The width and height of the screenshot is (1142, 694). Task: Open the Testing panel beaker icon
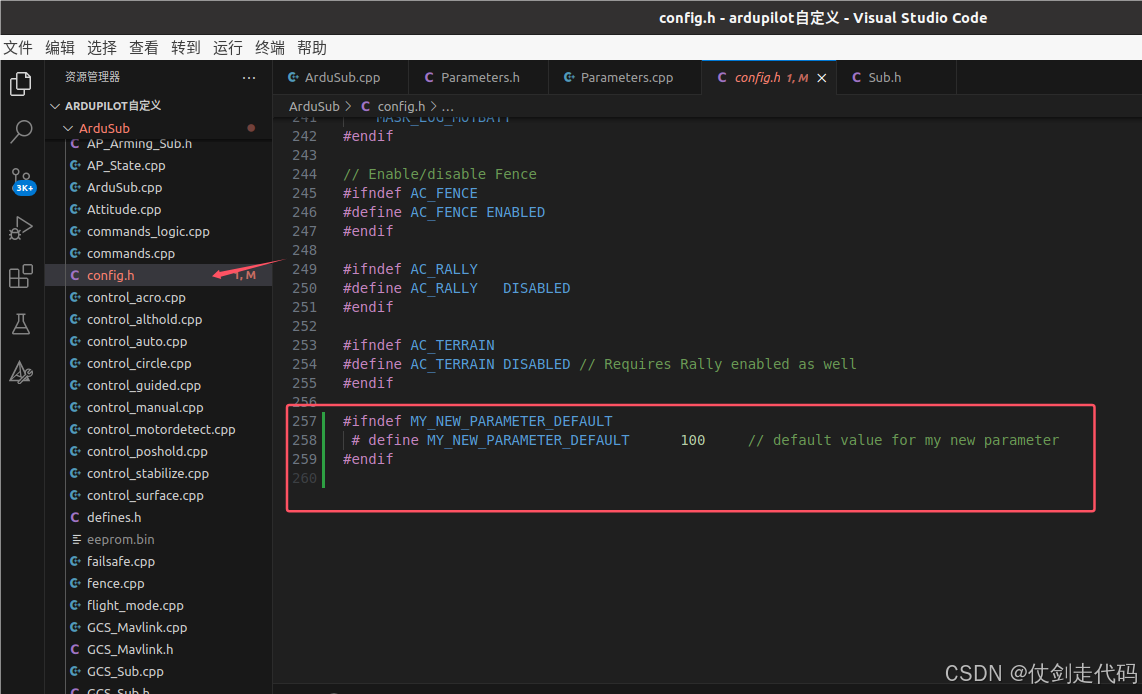click(x=21, y=324)
